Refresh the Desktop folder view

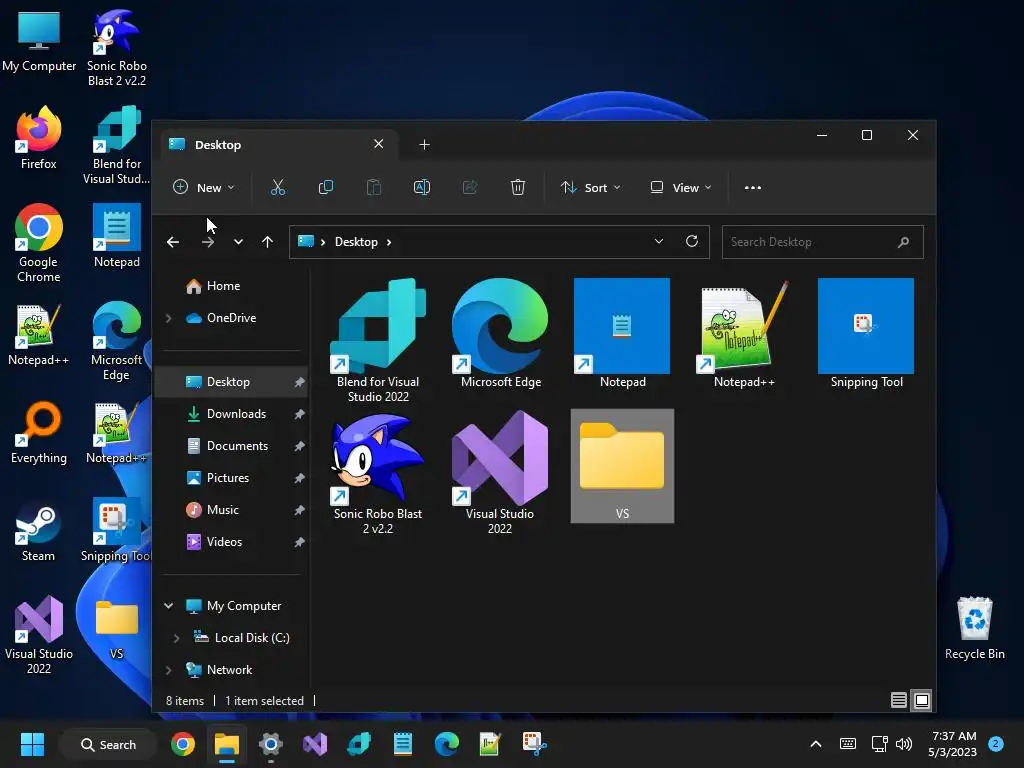point(692,242)
